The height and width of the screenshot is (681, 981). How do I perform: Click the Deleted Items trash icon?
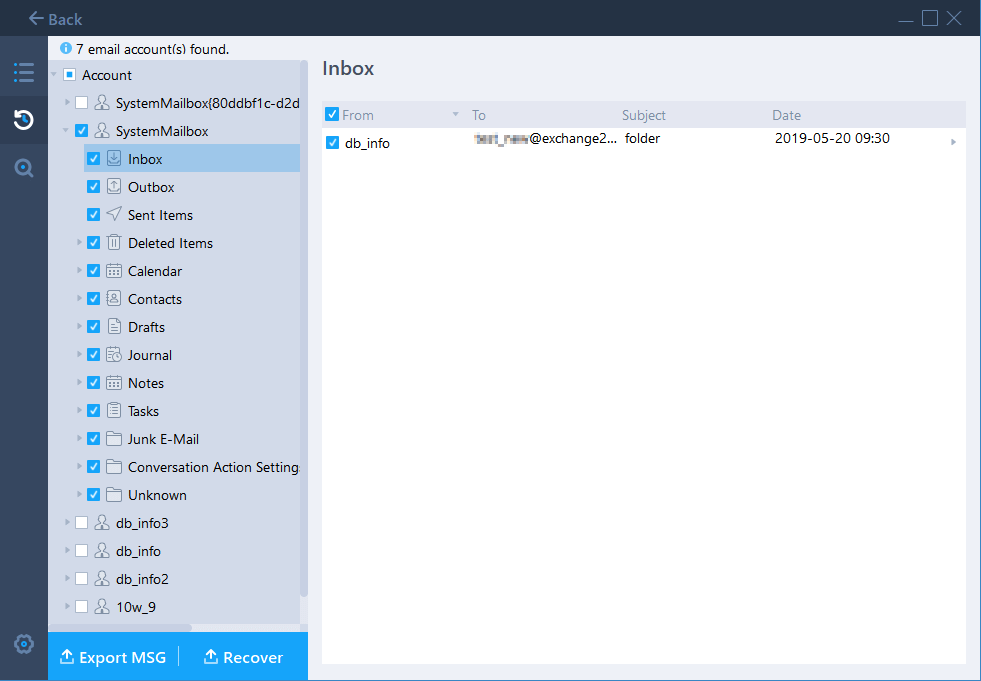click(114, 243)
